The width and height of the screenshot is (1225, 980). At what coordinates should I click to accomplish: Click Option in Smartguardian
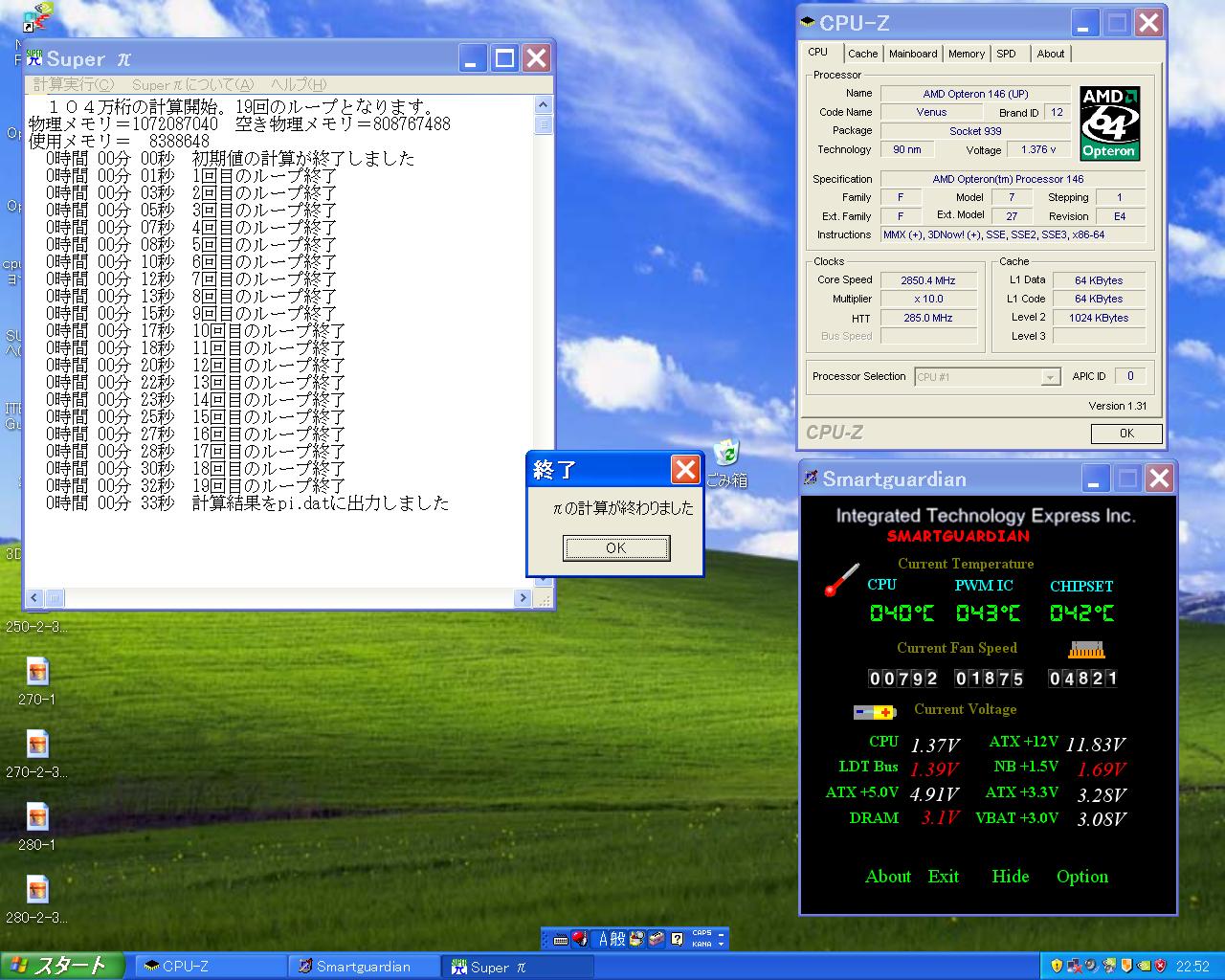point(1082,877)
